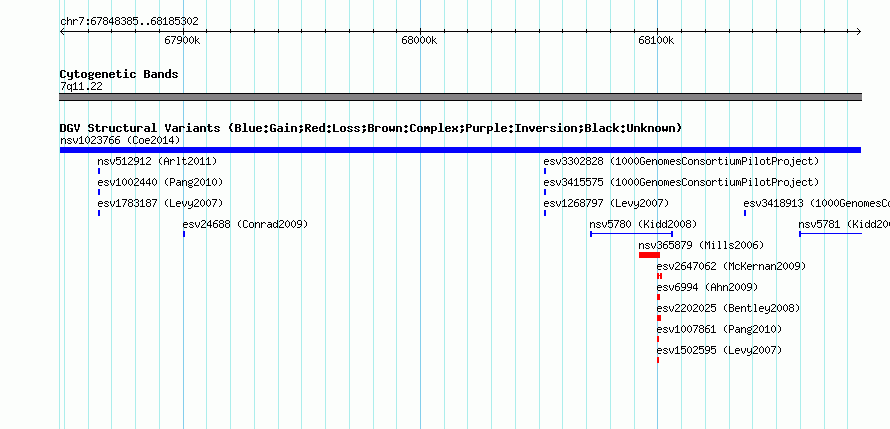The height and width of the screenshot is (429, 890).
Task: Click the 67900k ruler tick label
Action: tap(182, 40)
